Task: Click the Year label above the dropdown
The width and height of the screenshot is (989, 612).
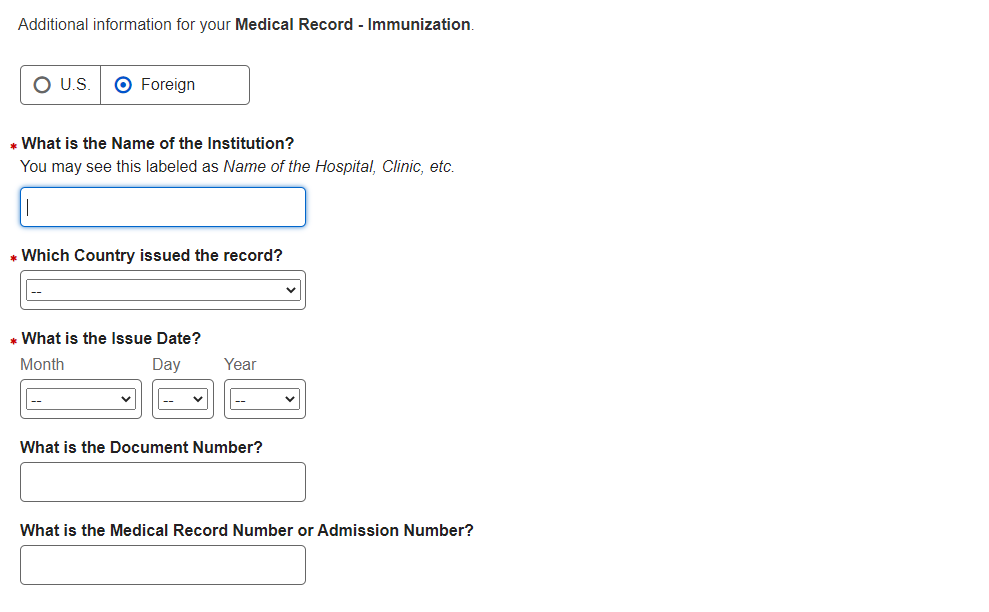Action: coord(240,364)
